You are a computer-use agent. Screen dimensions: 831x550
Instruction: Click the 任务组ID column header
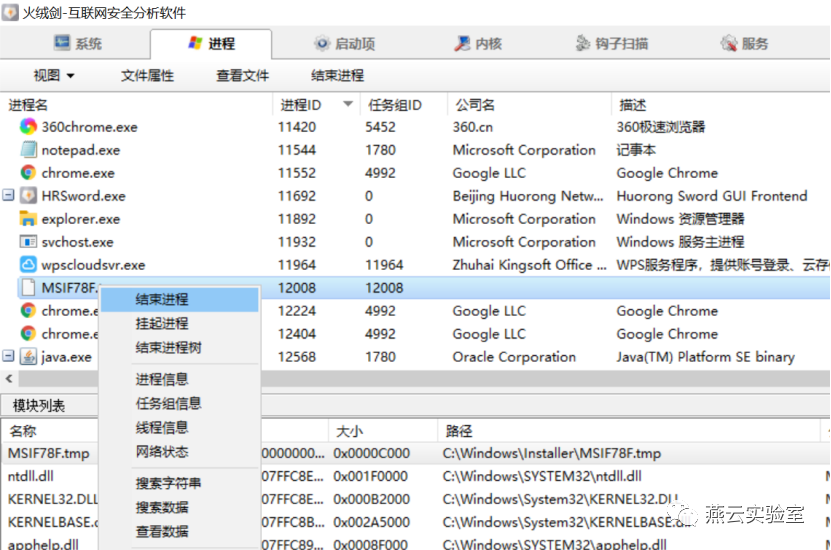coord(404,105)
